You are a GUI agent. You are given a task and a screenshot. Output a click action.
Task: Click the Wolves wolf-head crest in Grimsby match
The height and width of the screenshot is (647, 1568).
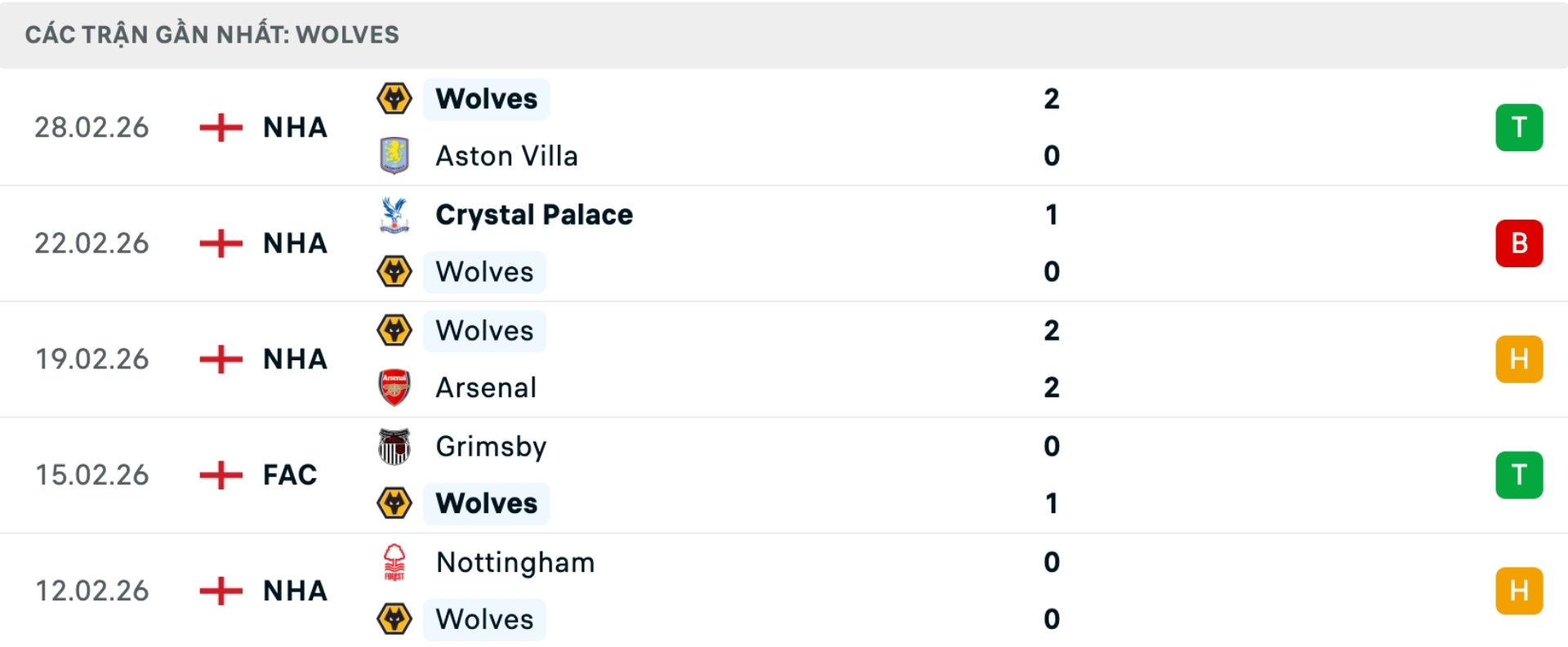tap(394, 504)
